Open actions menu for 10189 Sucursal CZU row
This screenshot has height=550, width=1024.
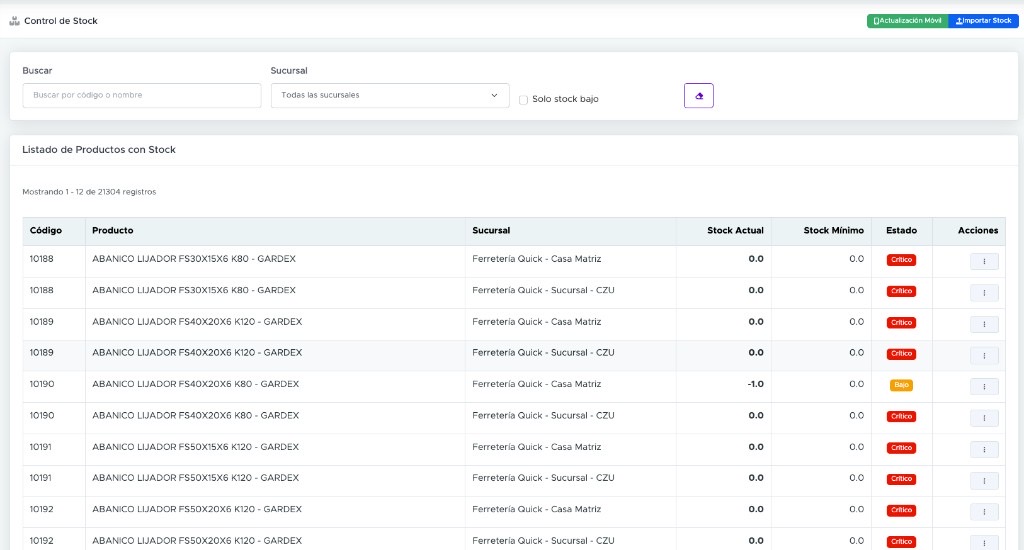984,355
